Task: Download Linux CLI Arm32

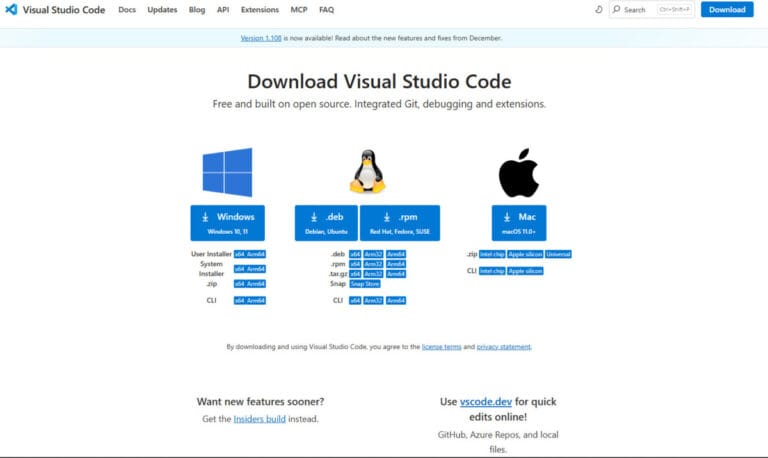Action: (373, 300)
